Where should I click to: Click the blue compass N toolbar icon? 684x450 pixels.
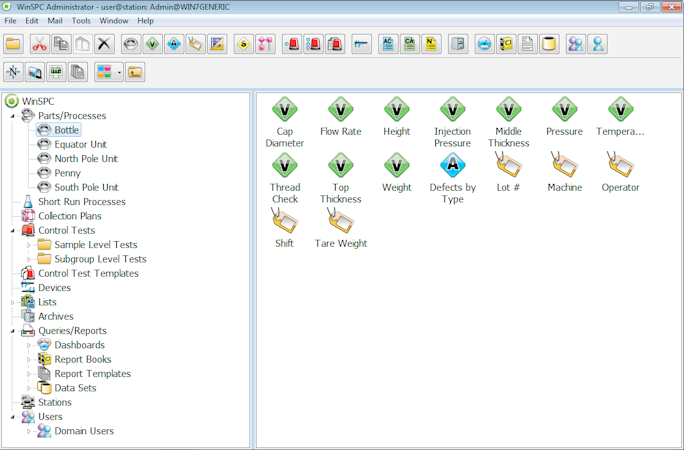pyautogui.click(x=14, y=72)
